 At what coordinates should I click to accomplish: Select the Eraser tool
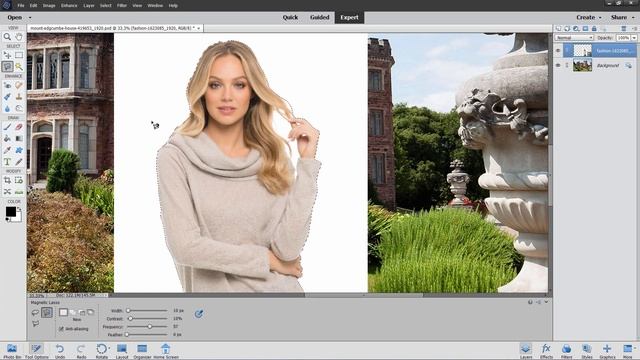pyautogui.click(x=19, y=127)
